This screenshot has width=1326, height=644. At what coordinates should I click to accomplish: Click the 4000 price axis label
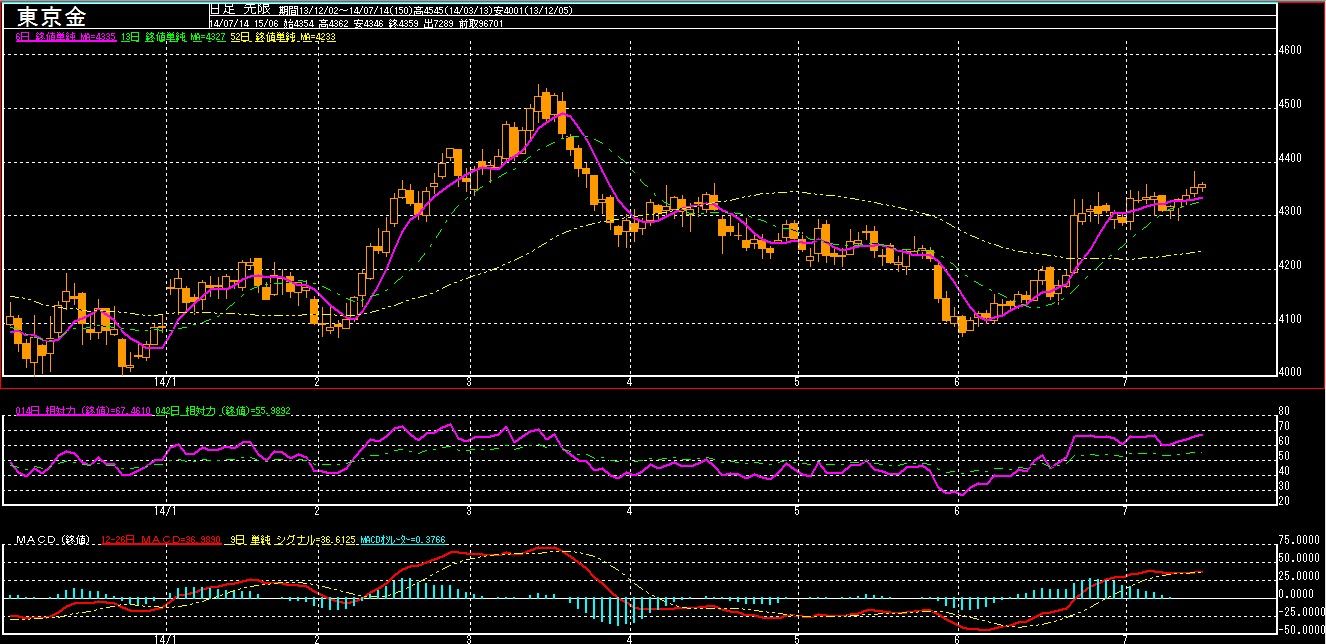[1290, 373]
